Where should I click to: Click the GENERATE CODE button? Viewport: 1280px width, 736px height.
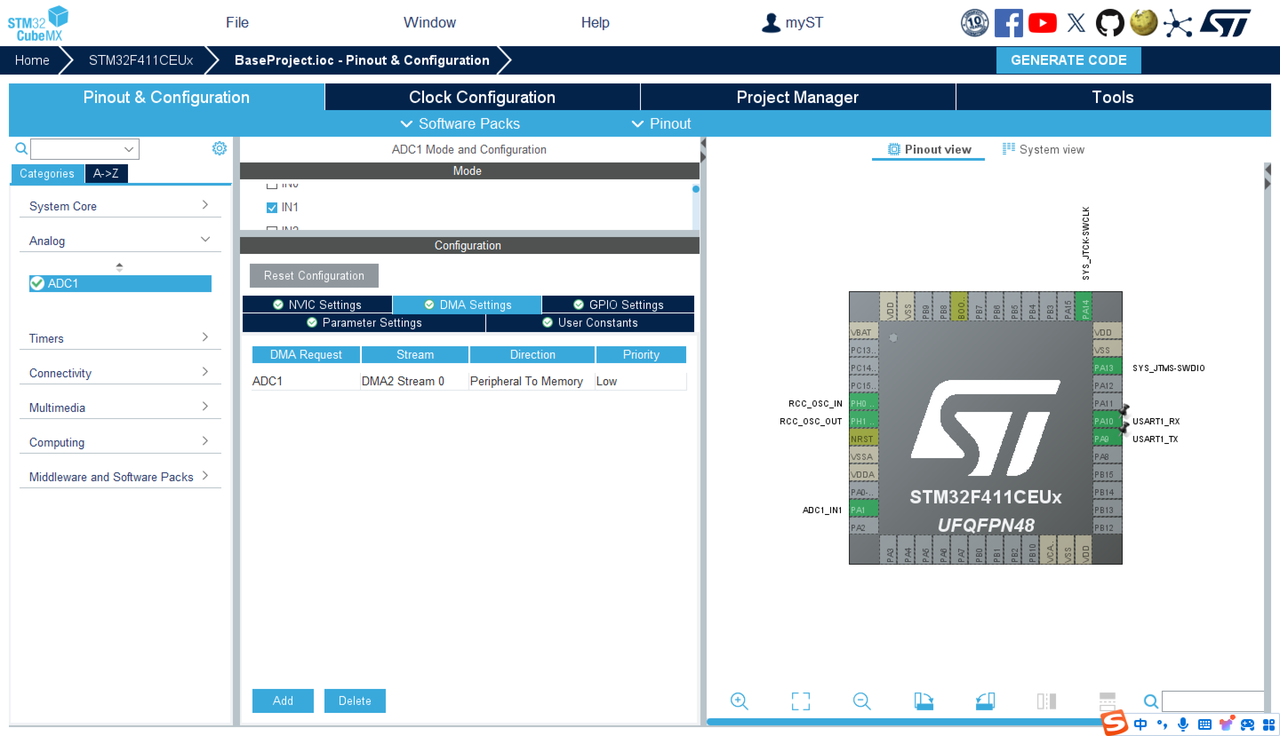pyautogui.click(x=1068, y=60)
